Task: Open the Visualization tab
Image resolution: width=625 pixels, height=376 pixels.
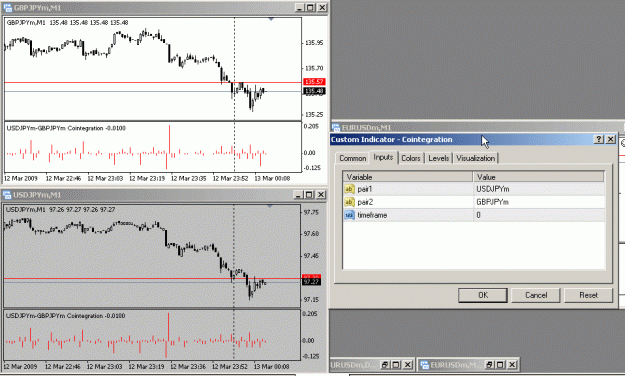Action: point(476,158)
